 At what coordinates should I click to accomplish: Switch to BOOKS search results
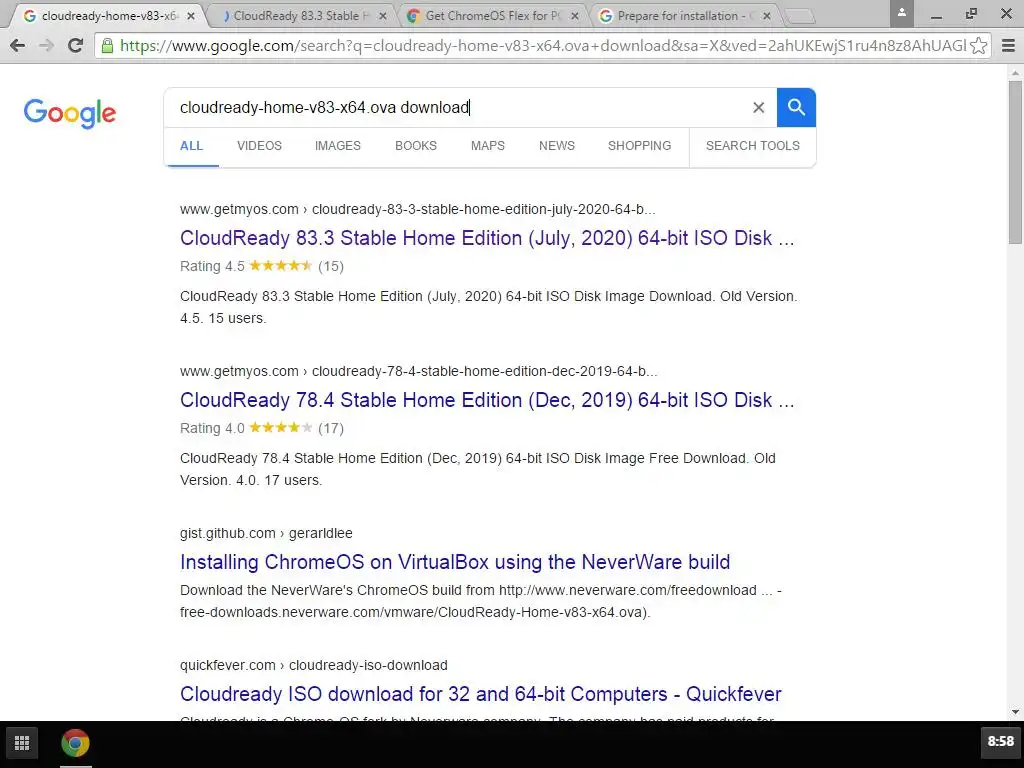(416, 146)
